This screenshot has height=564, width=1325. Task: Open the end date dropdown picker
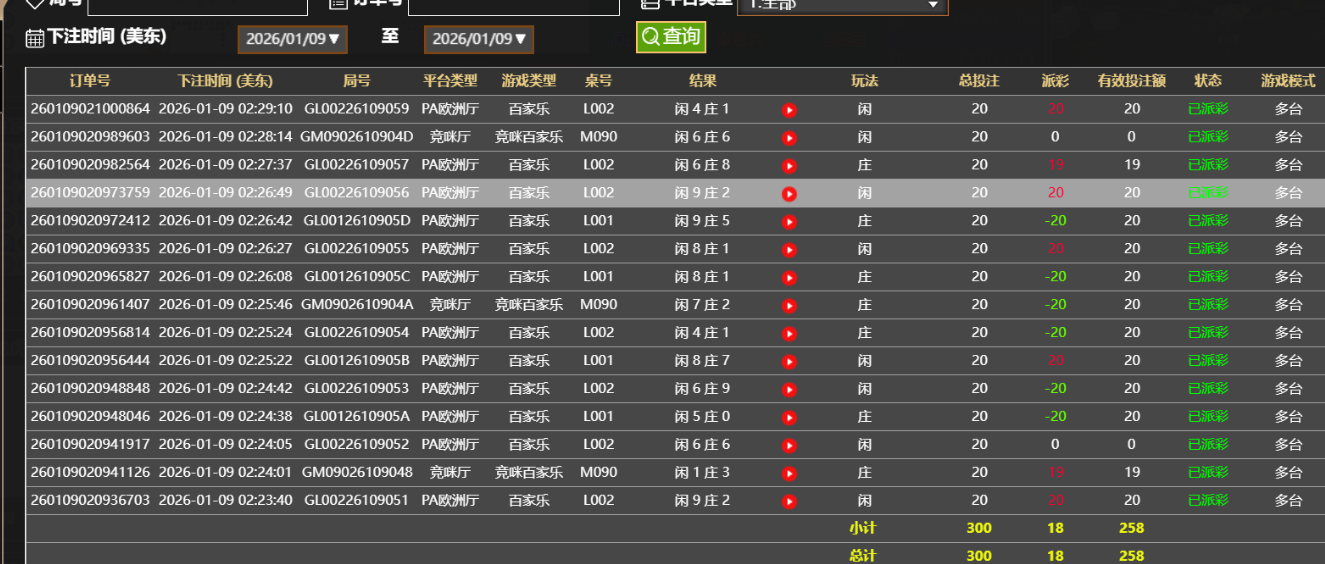coord(479,39)
